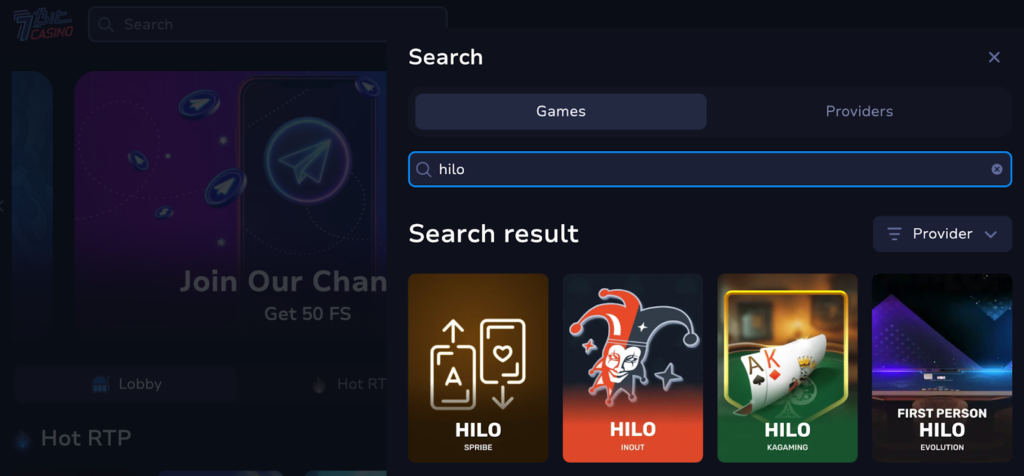
Task: Click the Join Our Channel banner
Action: [231, 204]
